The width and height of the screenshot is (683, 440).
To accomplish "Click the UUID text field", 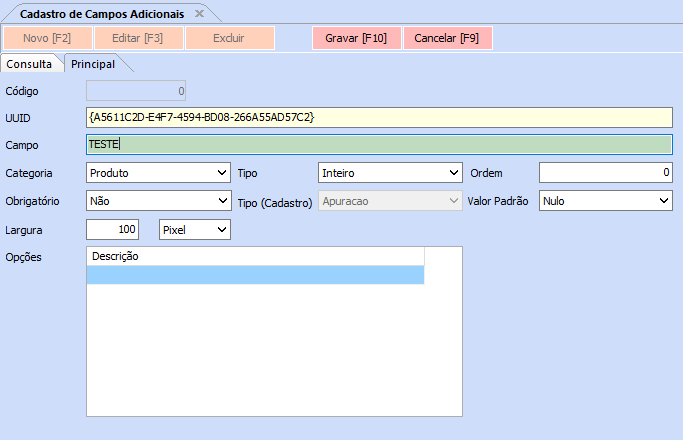I will pyautogui.click(x=380, y=118).
